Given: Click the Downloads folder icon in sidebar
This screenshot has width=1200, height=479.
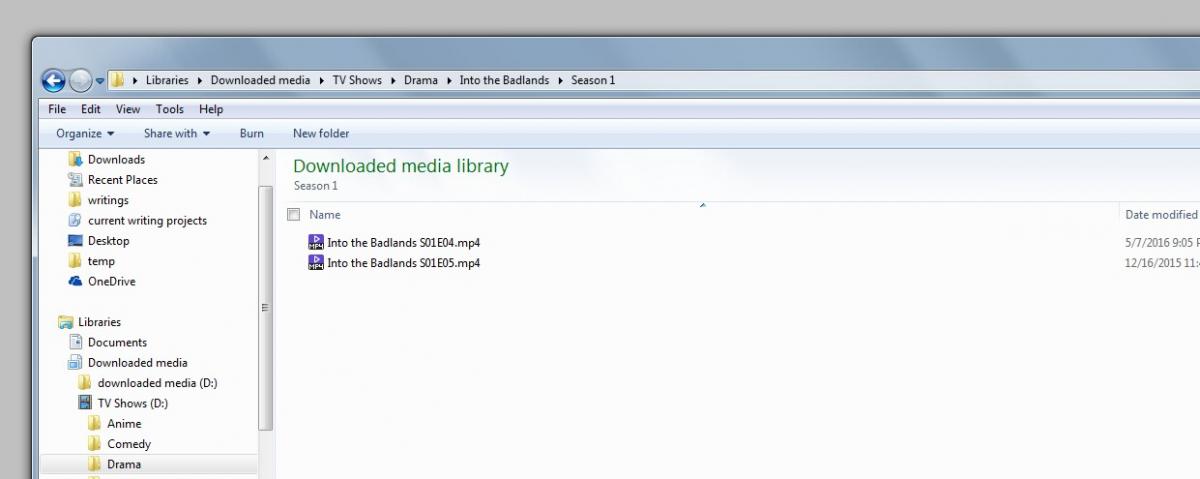Looking at the screenshot, I should coord(75,159).
